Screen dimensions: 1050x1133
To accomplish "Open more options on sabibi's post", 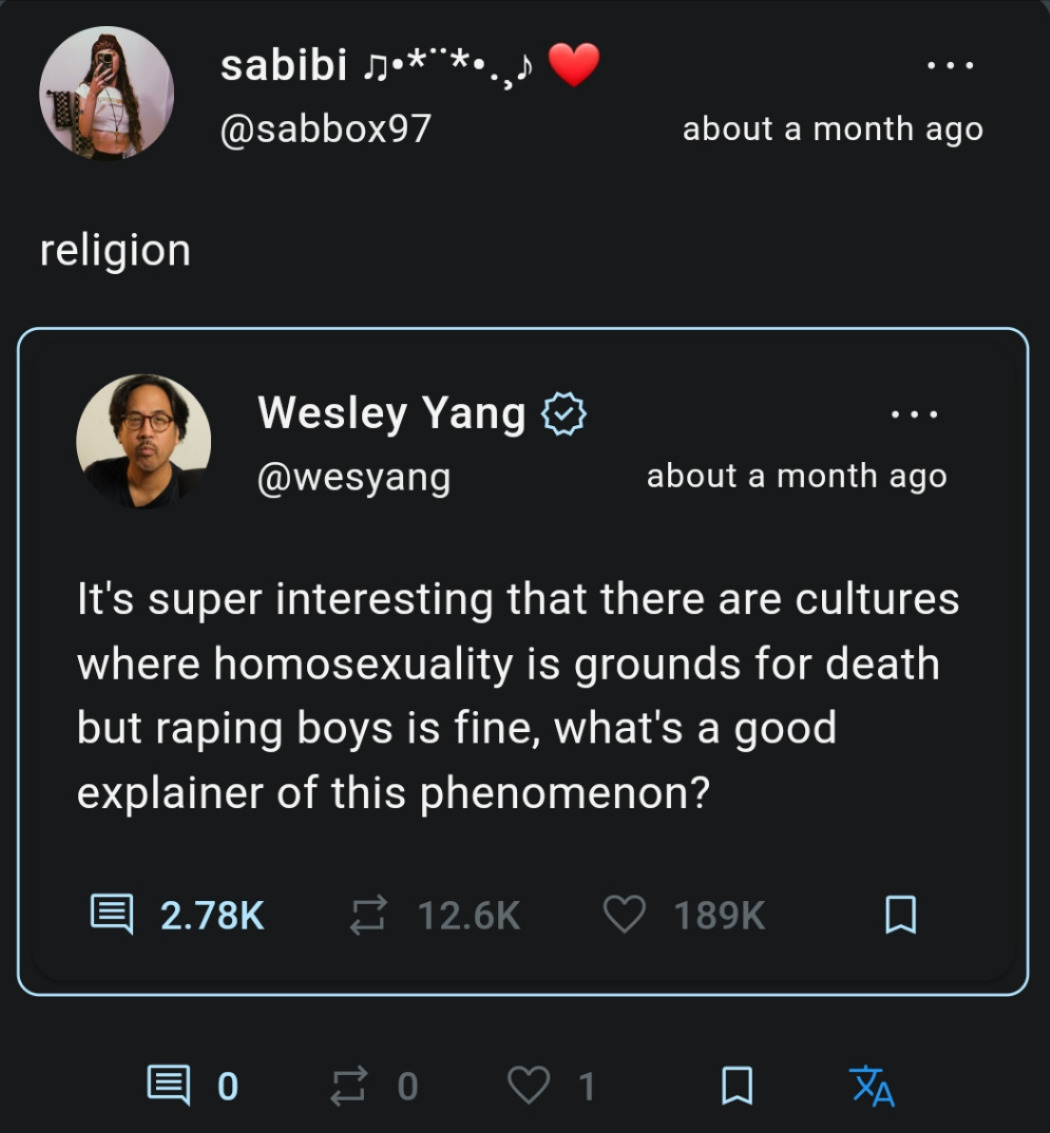I will coord(949,66).
